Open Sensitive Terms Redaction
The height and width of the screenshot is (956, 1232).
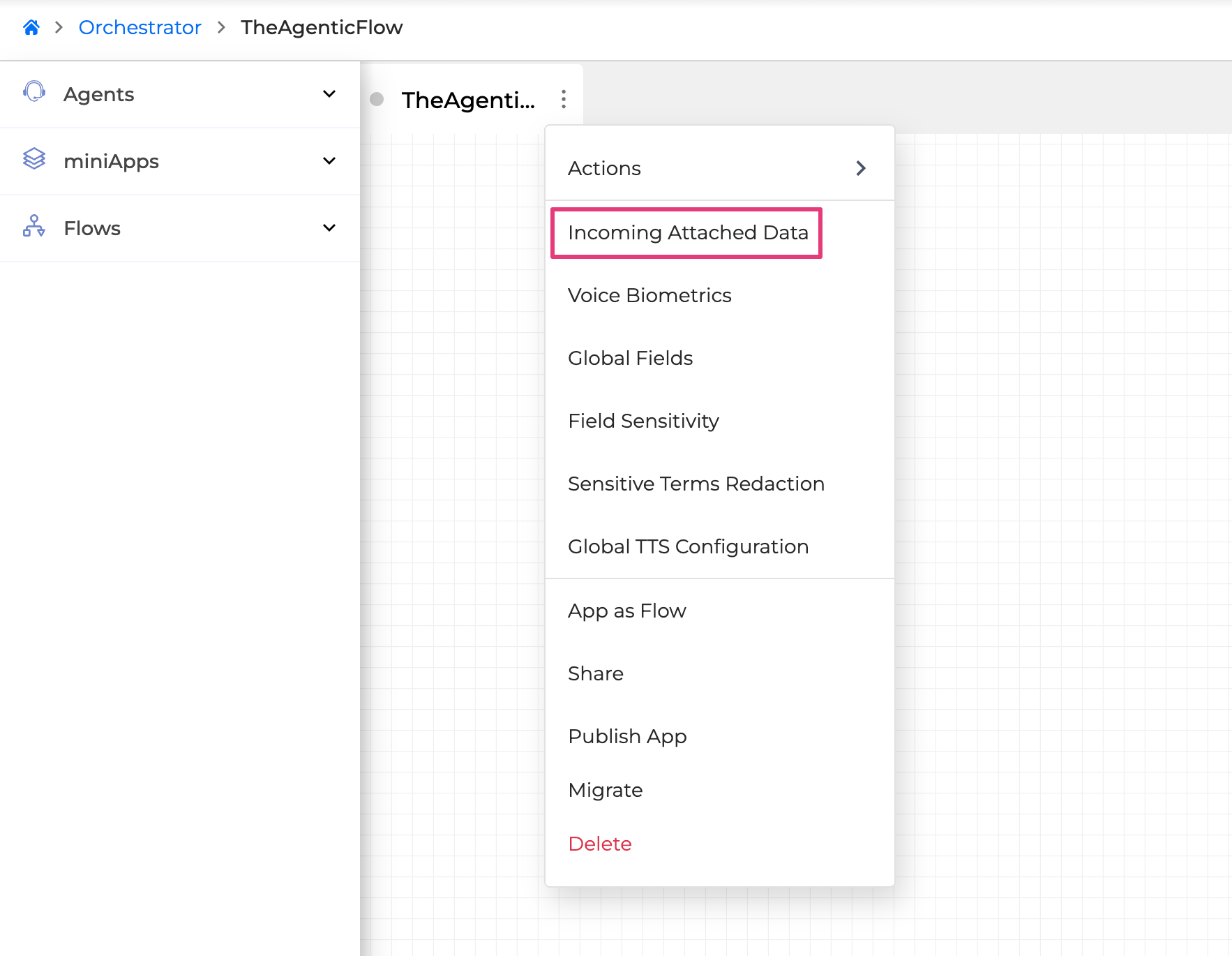click(696, 484)
